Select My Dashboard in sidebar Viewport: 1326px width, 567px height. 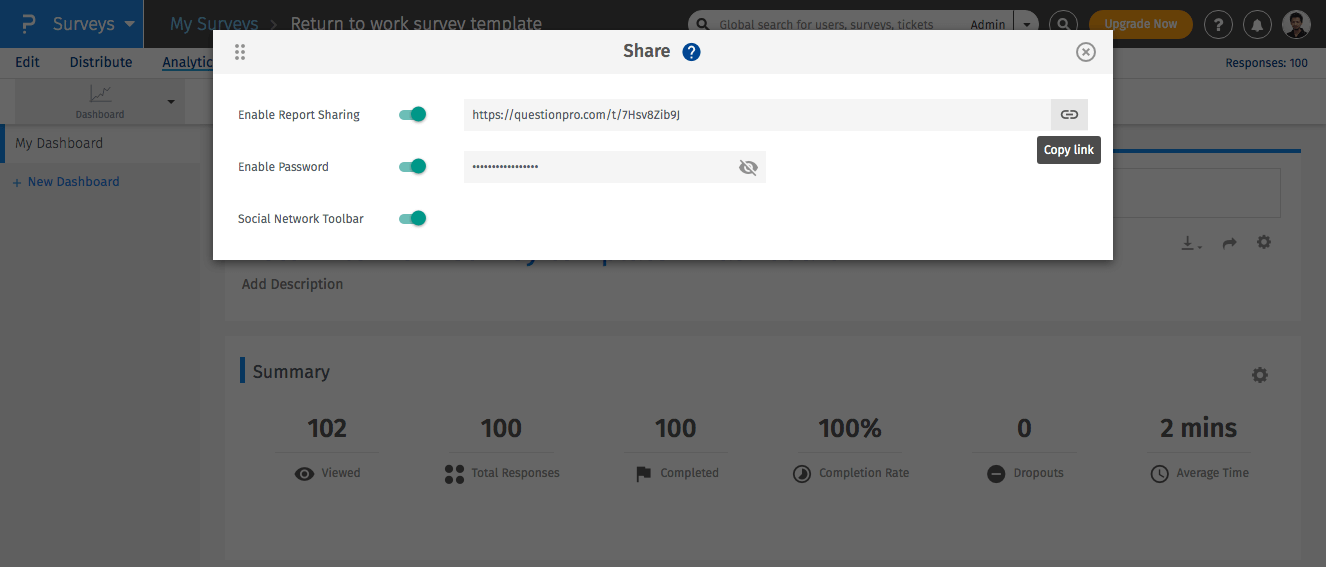point(59,143)
